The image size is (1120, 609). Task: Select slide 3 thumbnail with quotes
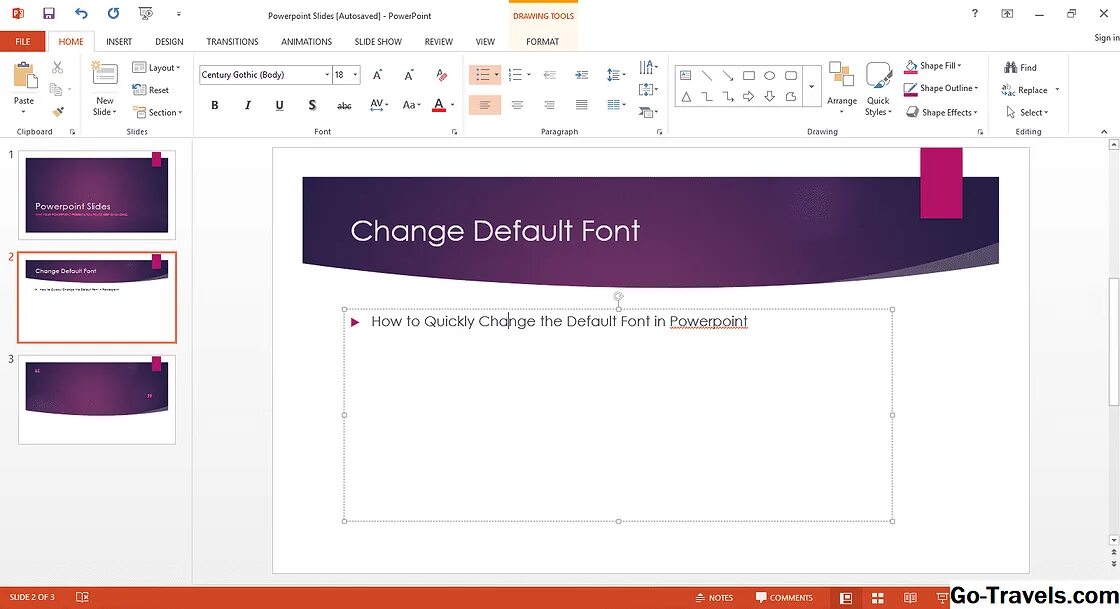[97, 400]
